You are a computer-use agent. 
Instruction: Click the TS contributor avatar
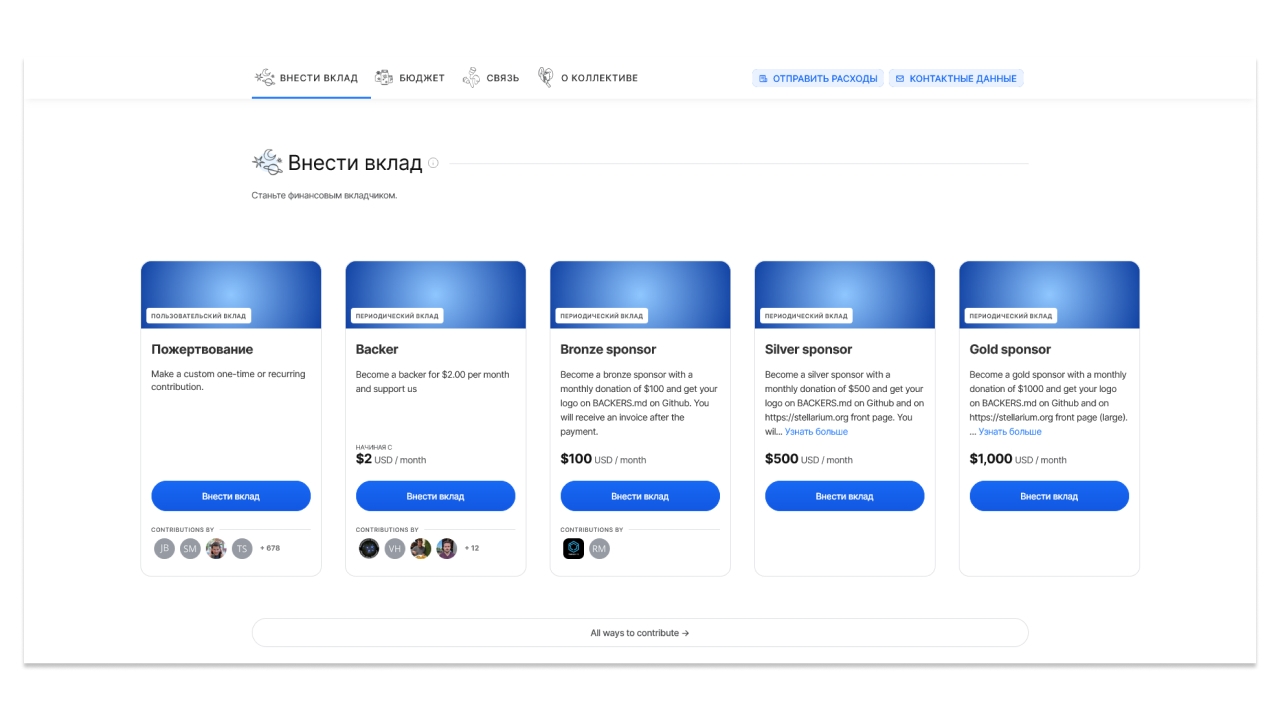[242, 548]
